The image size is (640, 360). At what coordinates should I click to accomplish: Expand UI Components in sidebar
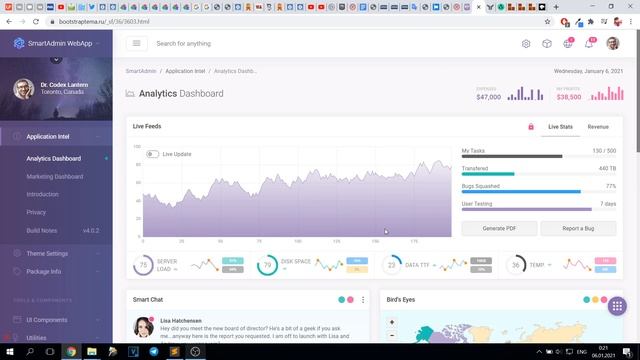(x=56, y=320)
